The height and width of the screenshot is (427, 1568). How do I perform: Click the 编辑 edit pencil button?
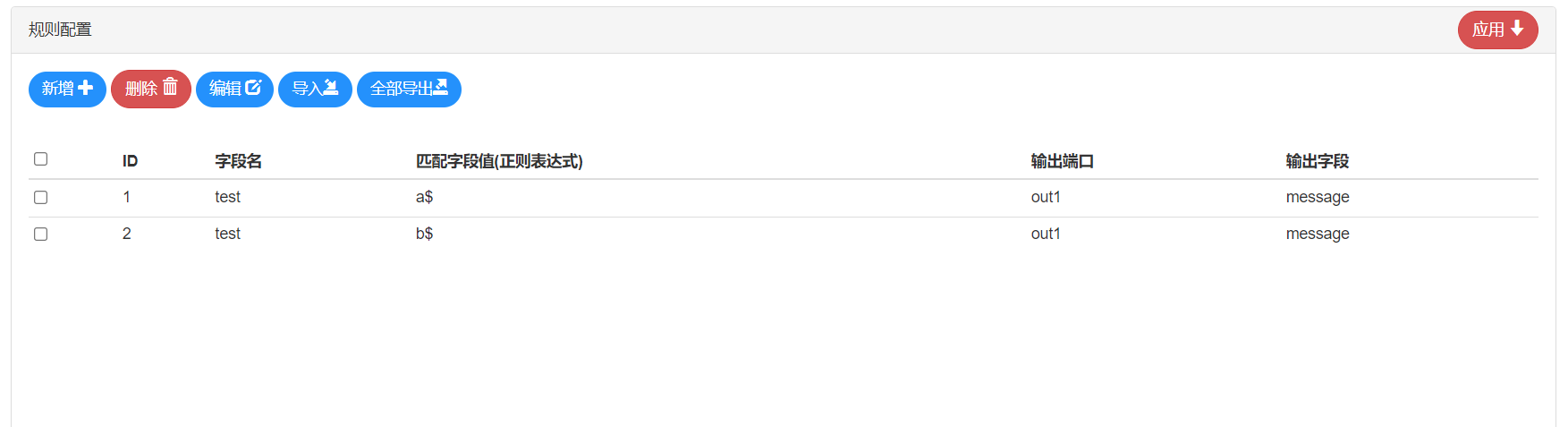tap(234, 89)
